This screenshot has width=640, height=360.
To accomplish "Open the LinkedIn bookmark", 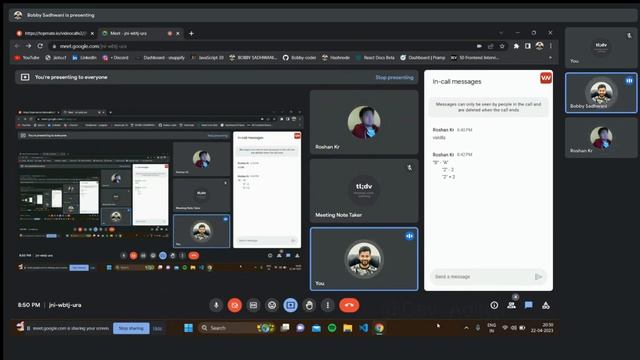I will click(x=84, y=58).
